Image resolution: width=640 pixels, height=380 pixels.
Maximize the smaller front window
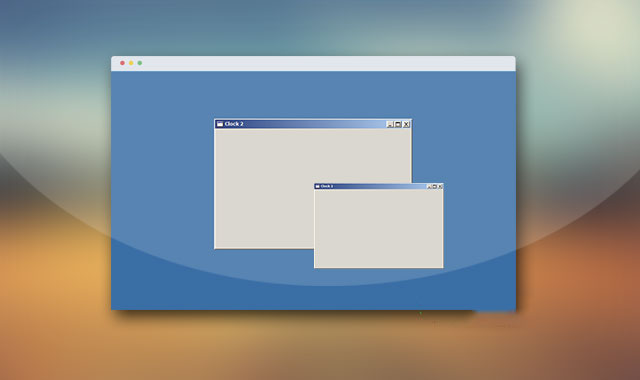pos(434,187)
